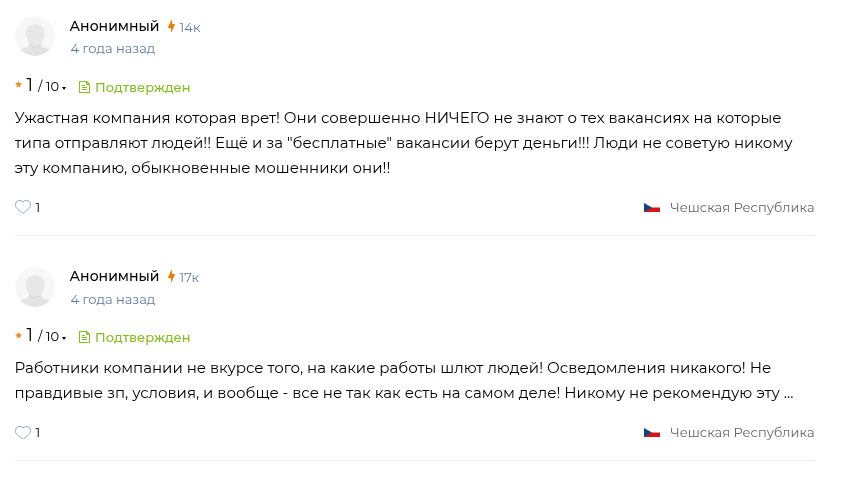
Task: Open first 'Анонимный' author name
Action: [x=114, y=26]
